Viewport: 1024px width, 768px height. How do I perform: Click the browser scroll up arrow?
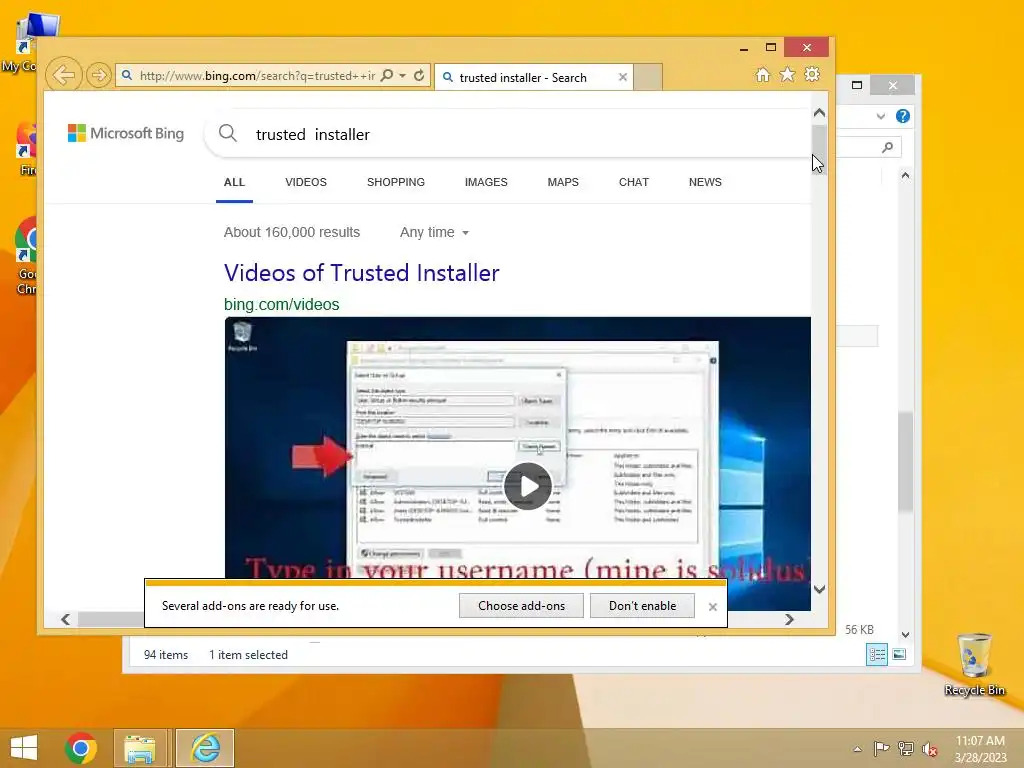tap(820, 113)
